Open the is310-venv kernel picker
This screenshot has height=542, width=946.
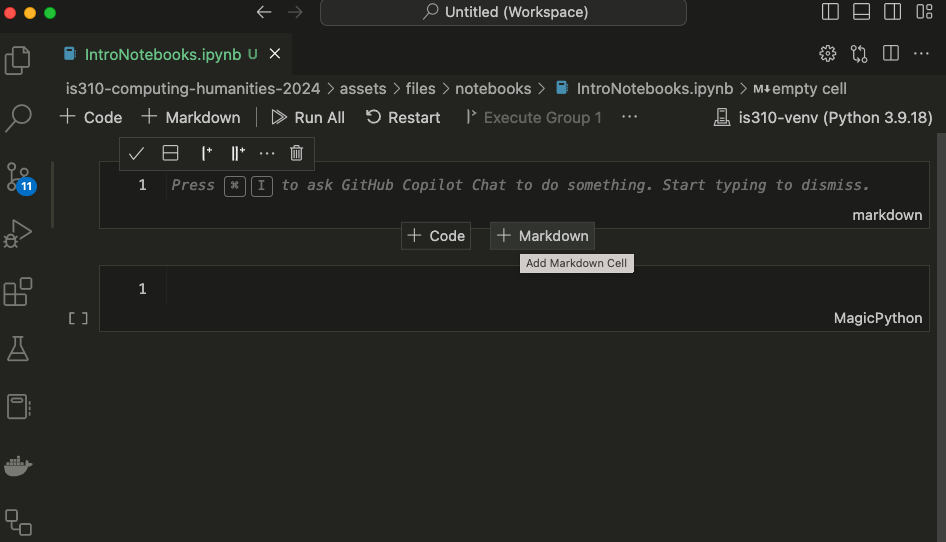(823, 117)
